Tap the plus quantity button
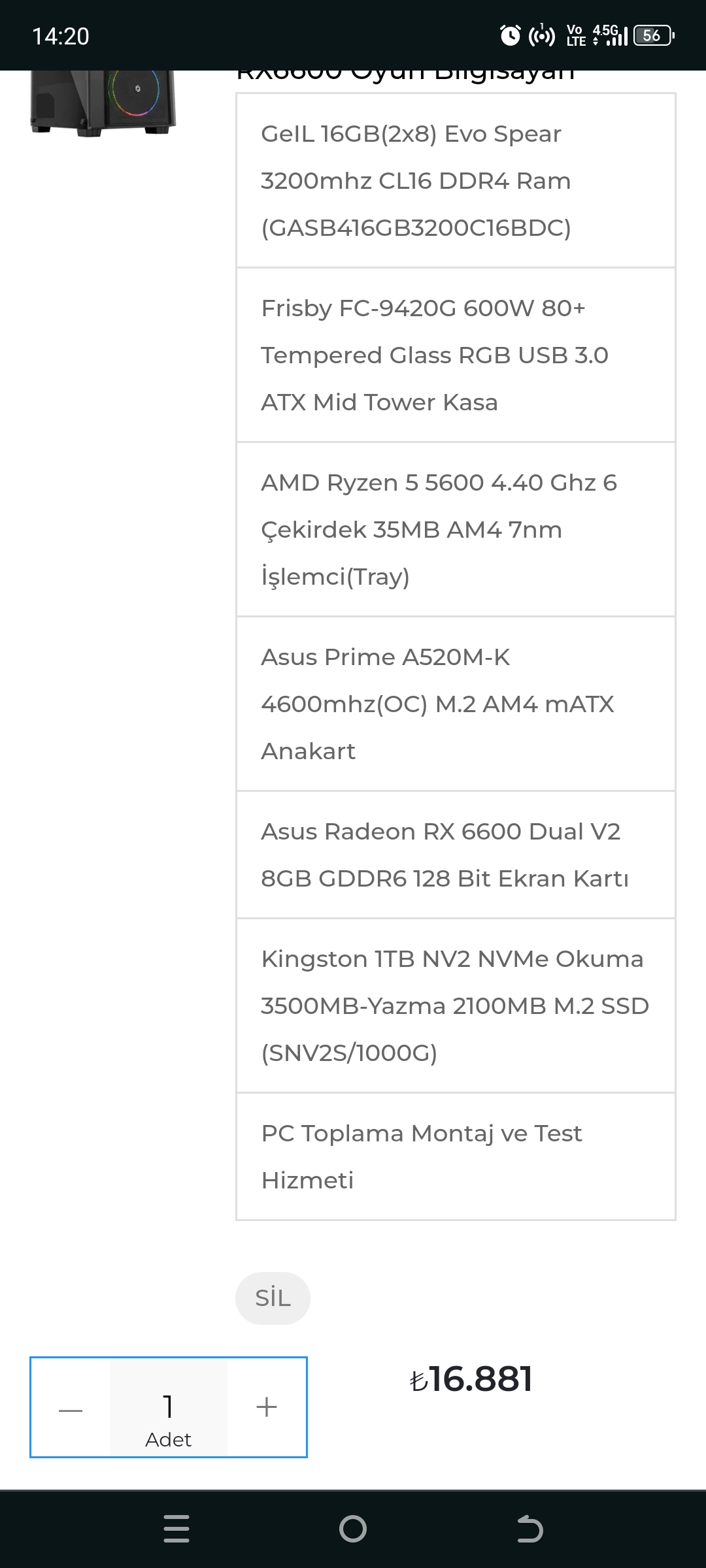The image size is (706, 1568). (267, 1407)
